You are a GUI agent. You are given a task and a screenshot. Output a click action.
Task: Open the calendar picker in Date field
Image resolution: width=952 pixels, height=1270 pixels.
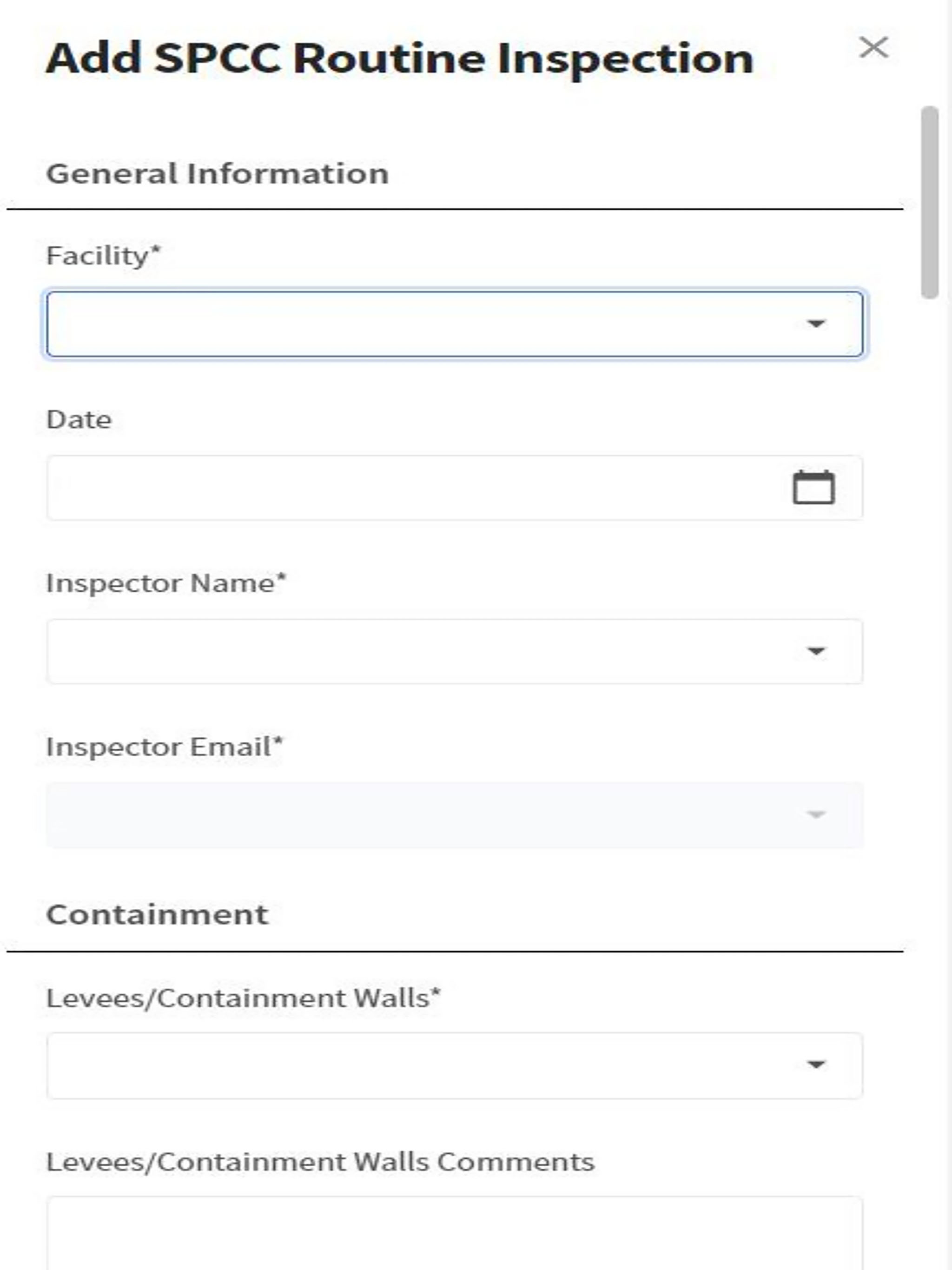coord(813,487)
